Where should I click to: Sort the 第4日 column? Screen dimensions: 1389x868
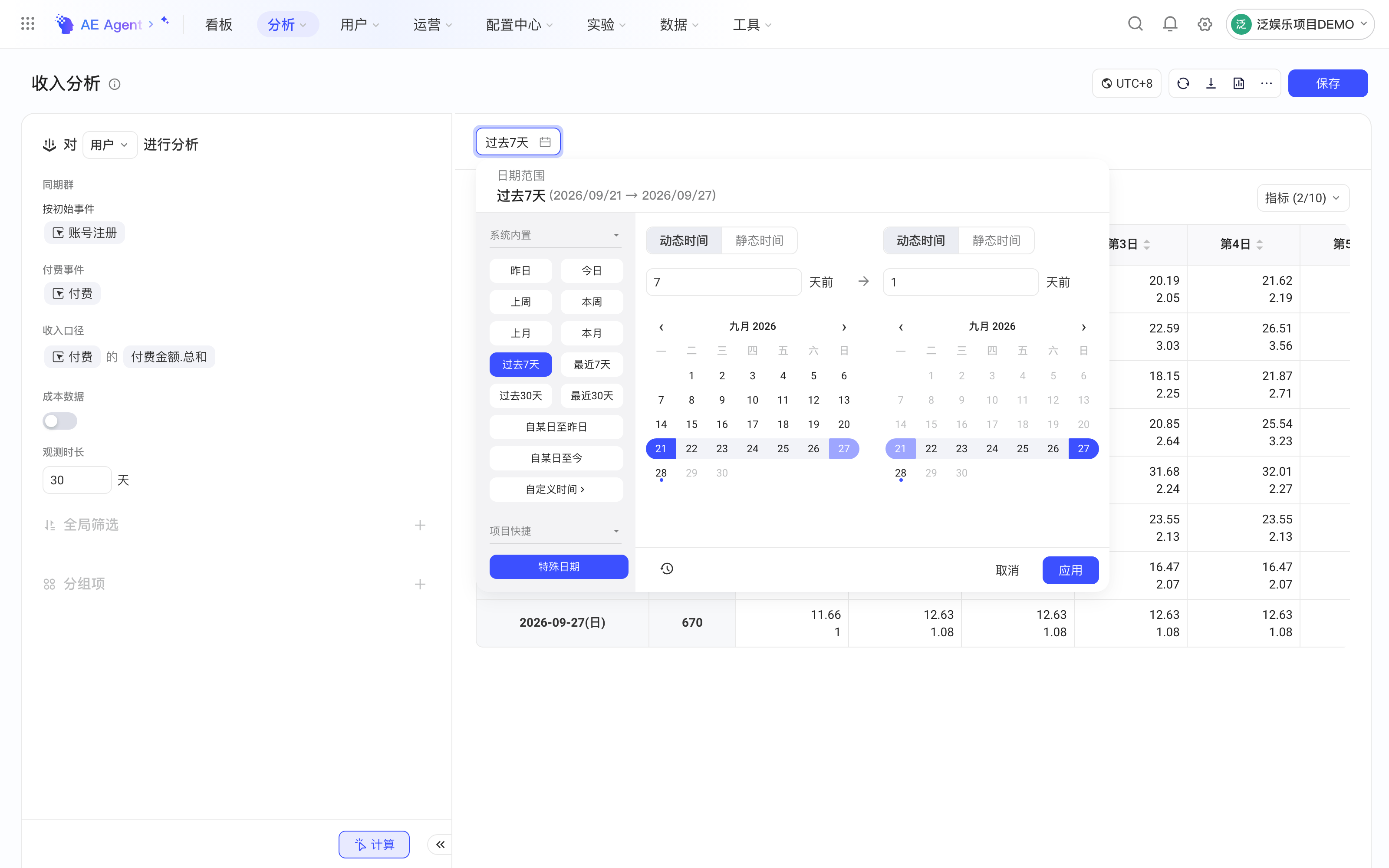(1260, 244)
